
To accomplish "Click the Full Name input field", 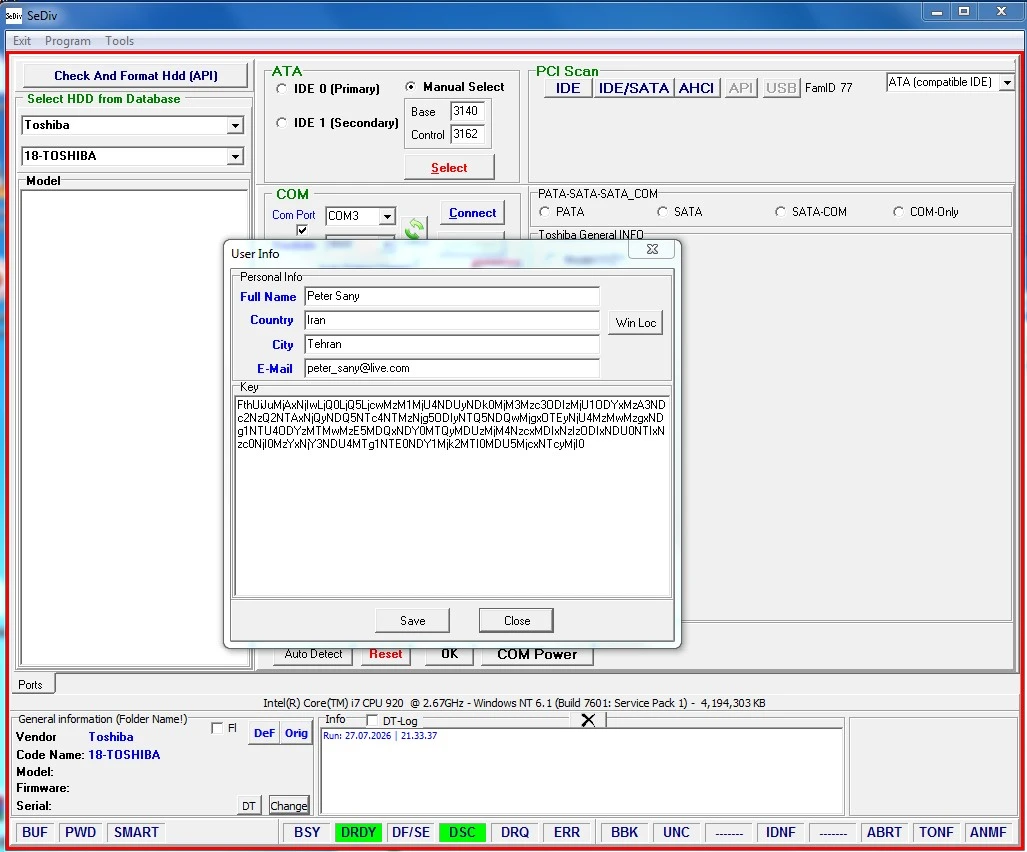I will coord(452,296).
